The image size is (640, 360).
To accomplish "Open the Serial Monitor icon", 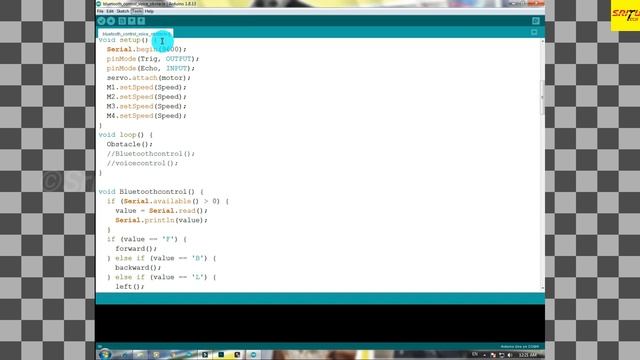I will coord(536,21).
